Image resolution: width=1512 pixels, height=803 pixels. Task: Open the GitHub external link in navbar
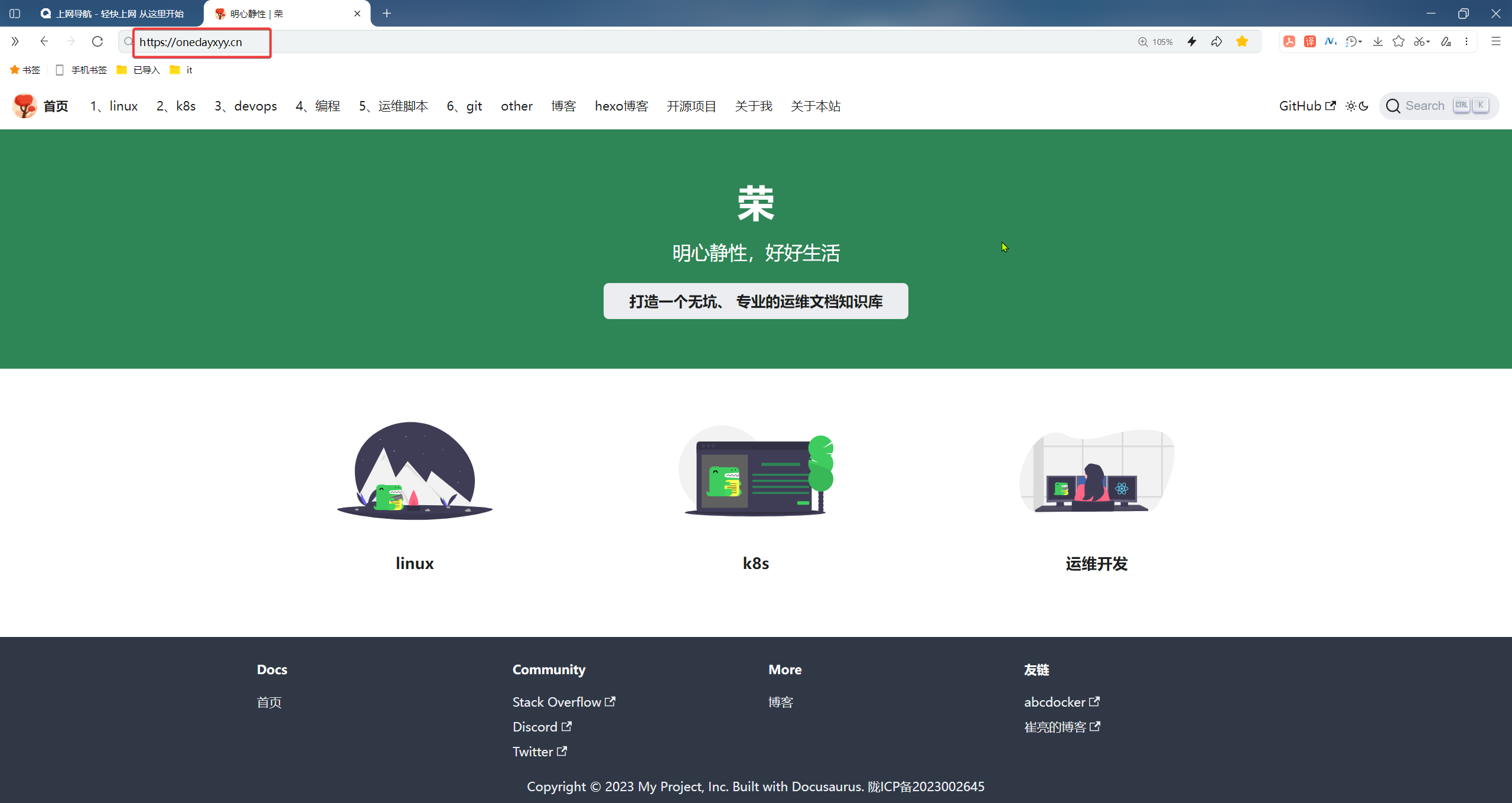1307,106
